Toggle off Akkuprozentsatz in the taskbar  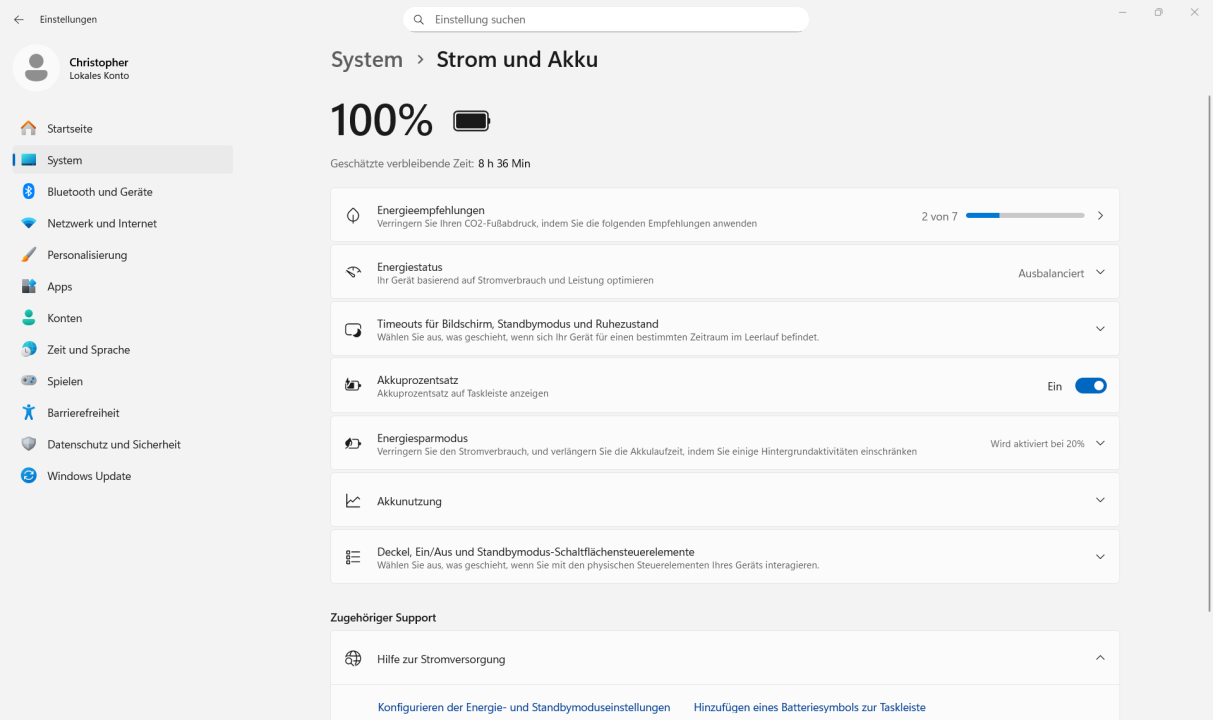tap(1090, 385)
